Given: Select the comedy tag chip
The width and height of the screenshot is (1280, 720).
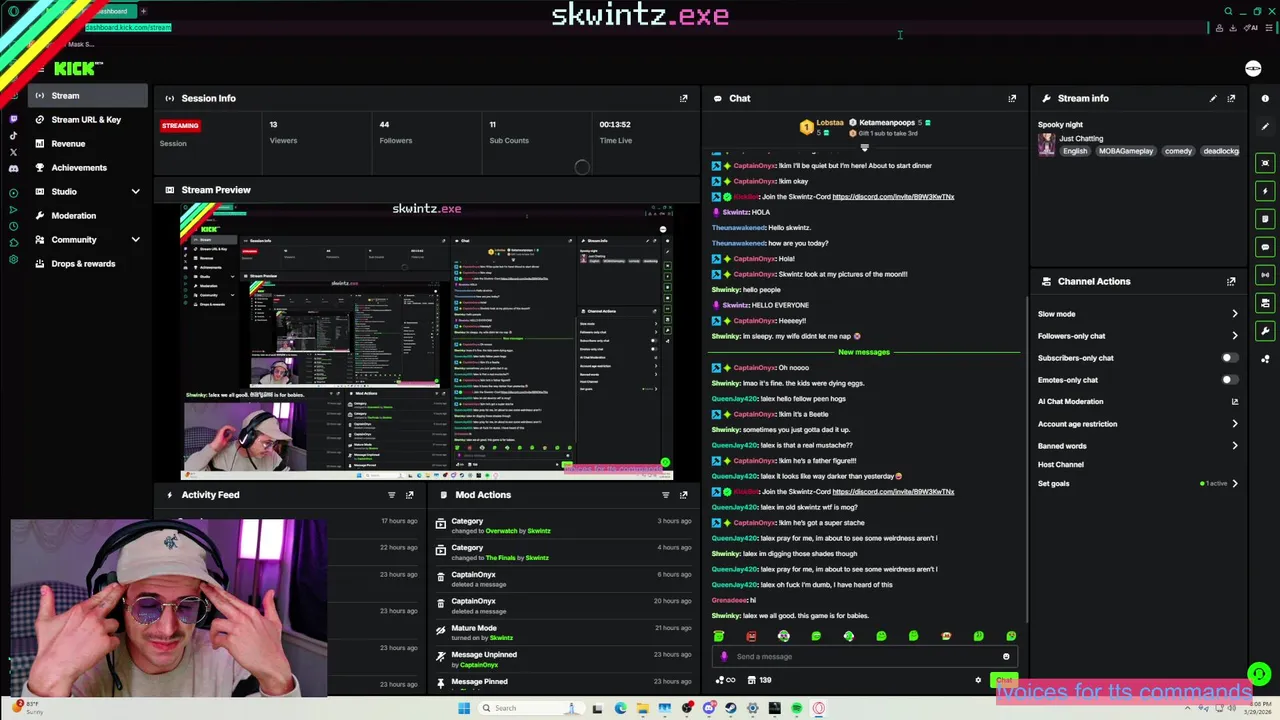Looking at the screenshot, I should [1178, 151].
